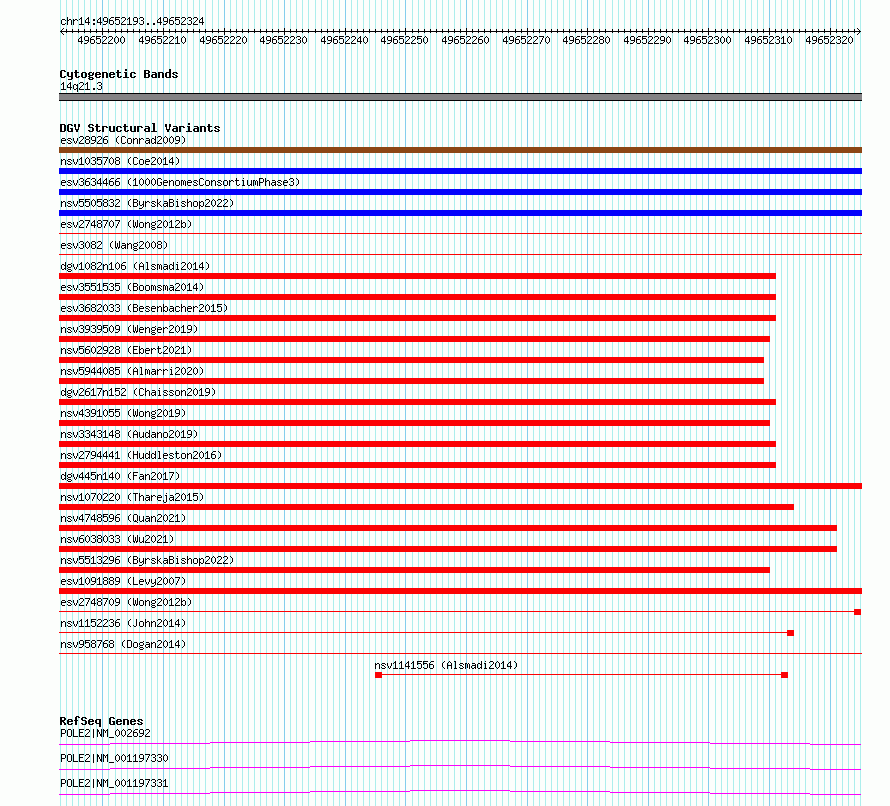Click the blue nsv1035708 Coe2014 bar
Screen dimensions: 890x806
click(x=460, y=171)
